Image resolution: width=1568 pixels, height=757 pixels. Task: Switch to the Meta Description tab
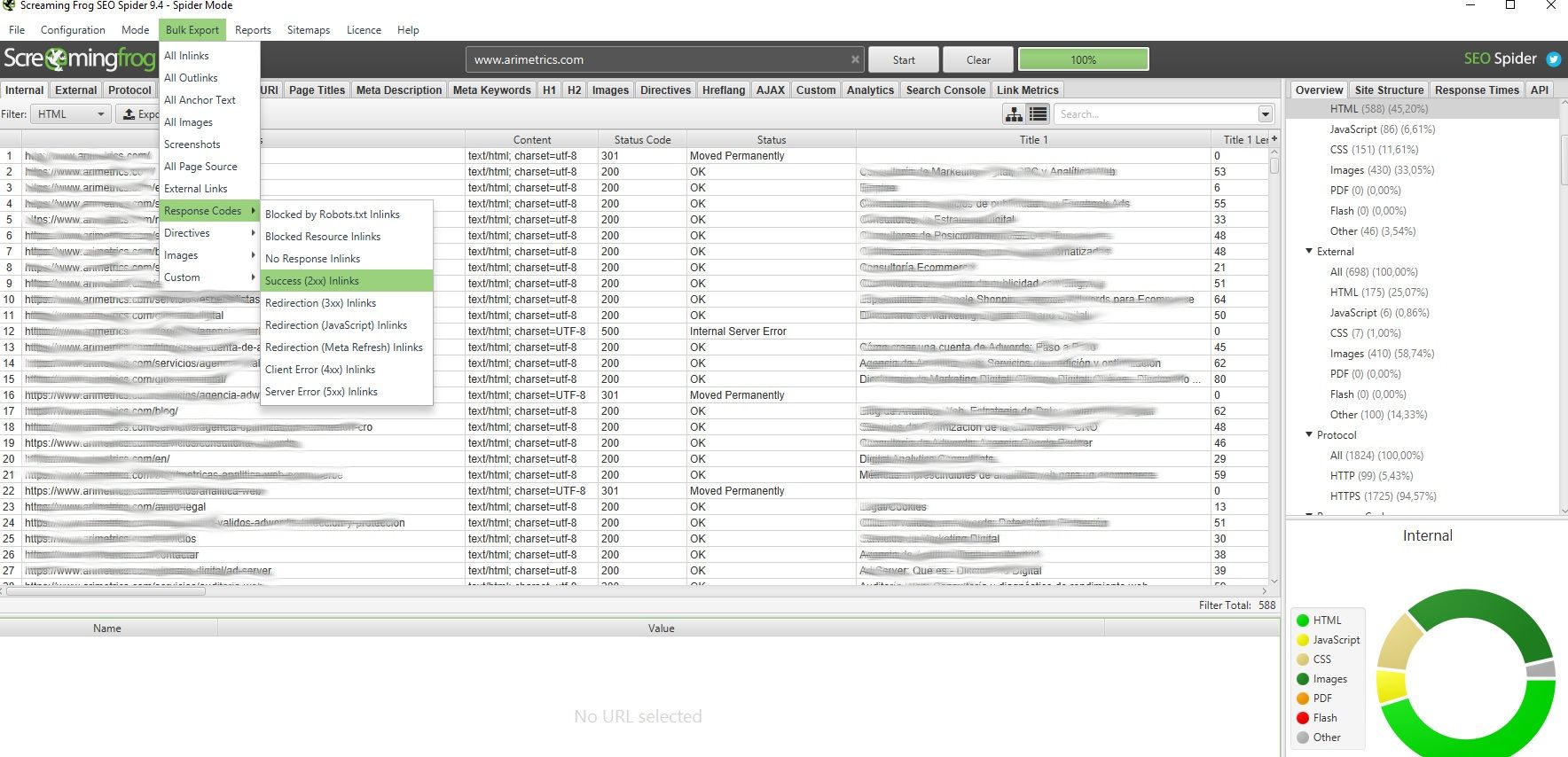coord(399,90)
